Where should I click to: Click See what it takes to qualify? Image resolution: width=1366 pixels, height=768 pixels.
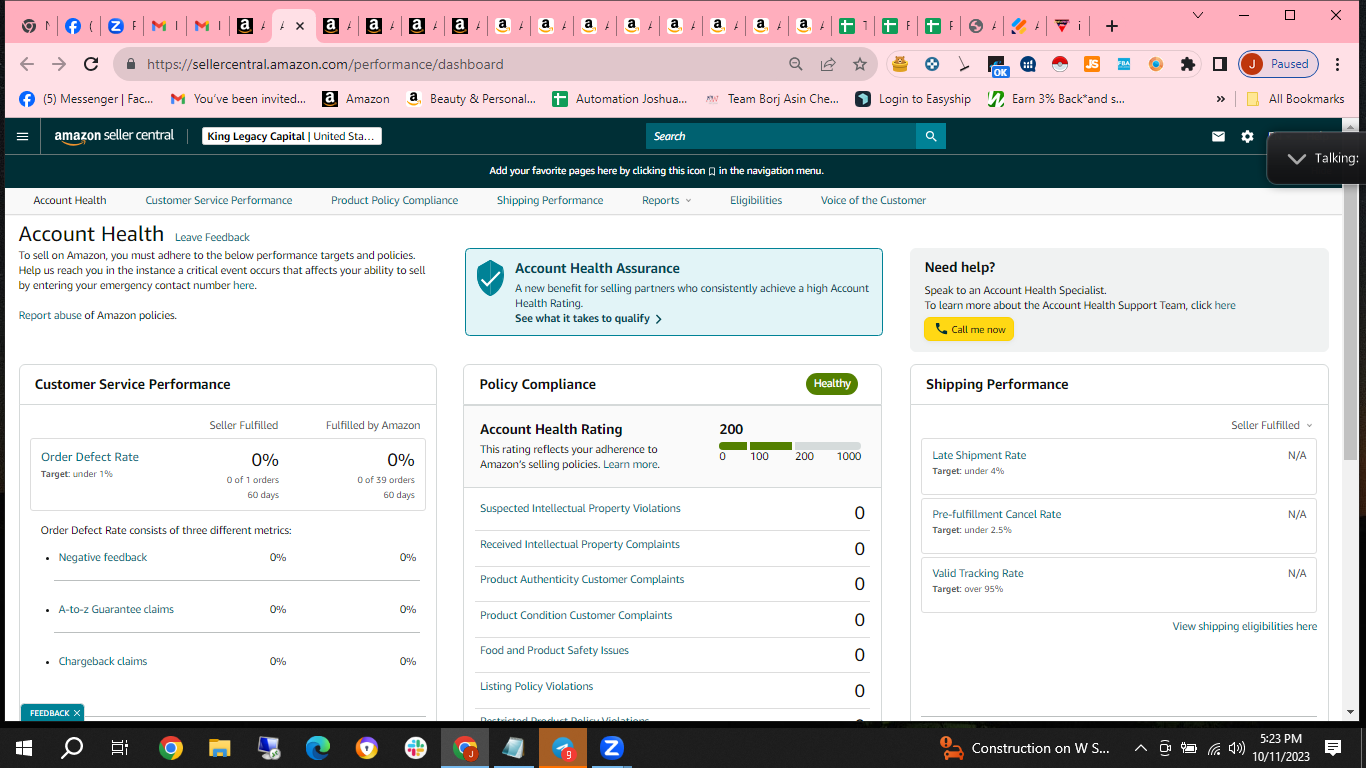[588, 318]
